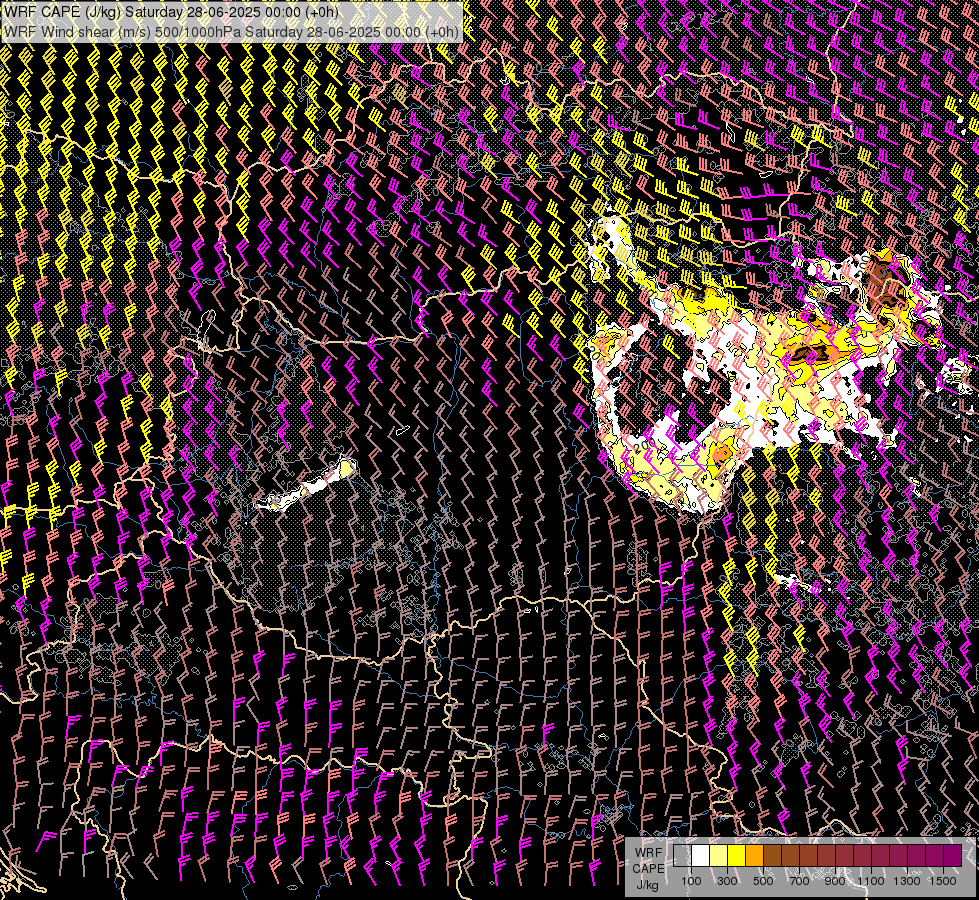Click the legend value 1500
This screenshot has height=900, width=979.
(943, 881)
